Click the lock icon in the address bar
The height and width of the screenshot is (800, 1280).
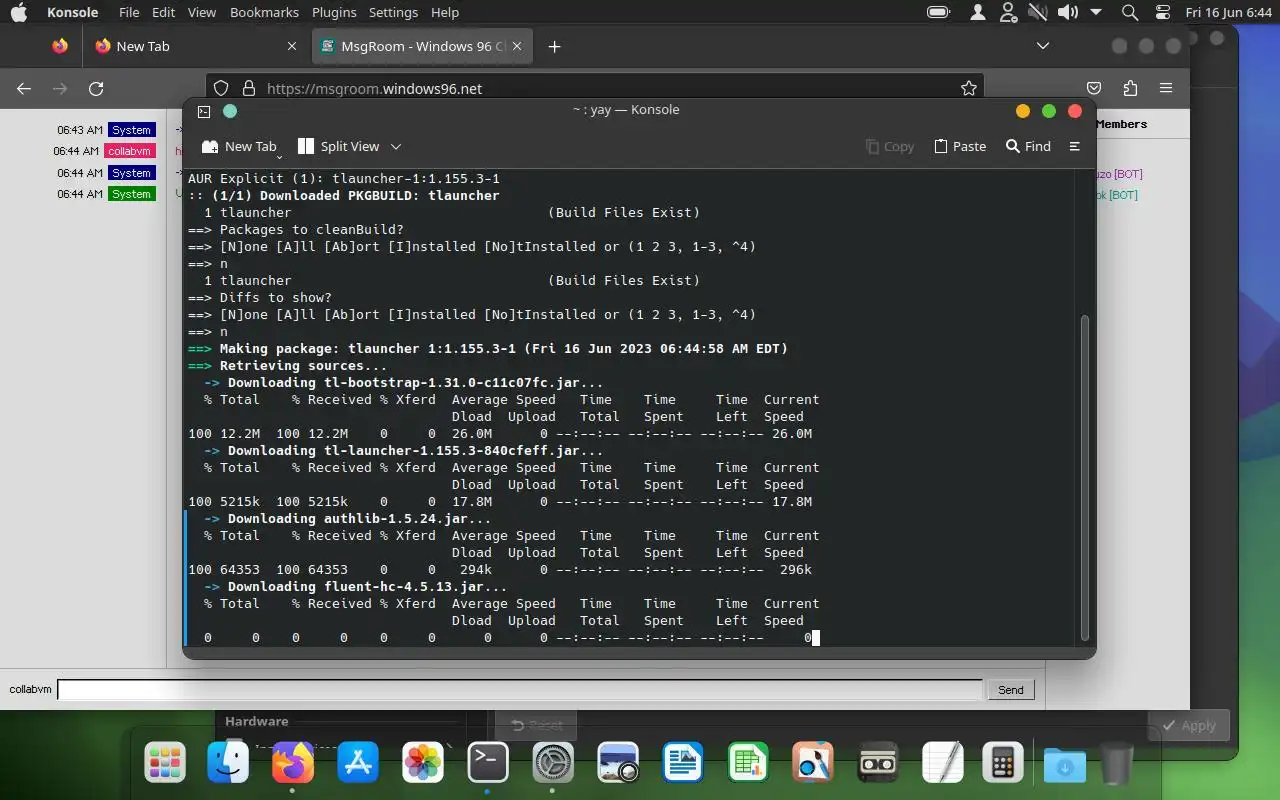(x=248, y=88)
